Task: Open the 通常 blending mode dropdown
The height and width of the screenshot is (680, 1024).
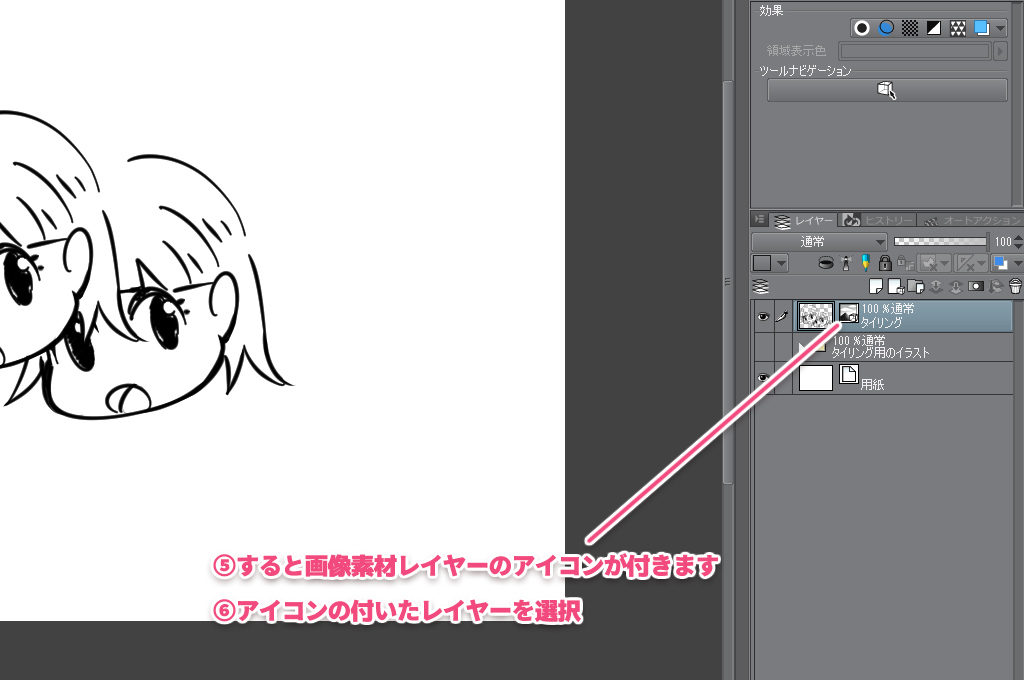Action: pos(819,242)
